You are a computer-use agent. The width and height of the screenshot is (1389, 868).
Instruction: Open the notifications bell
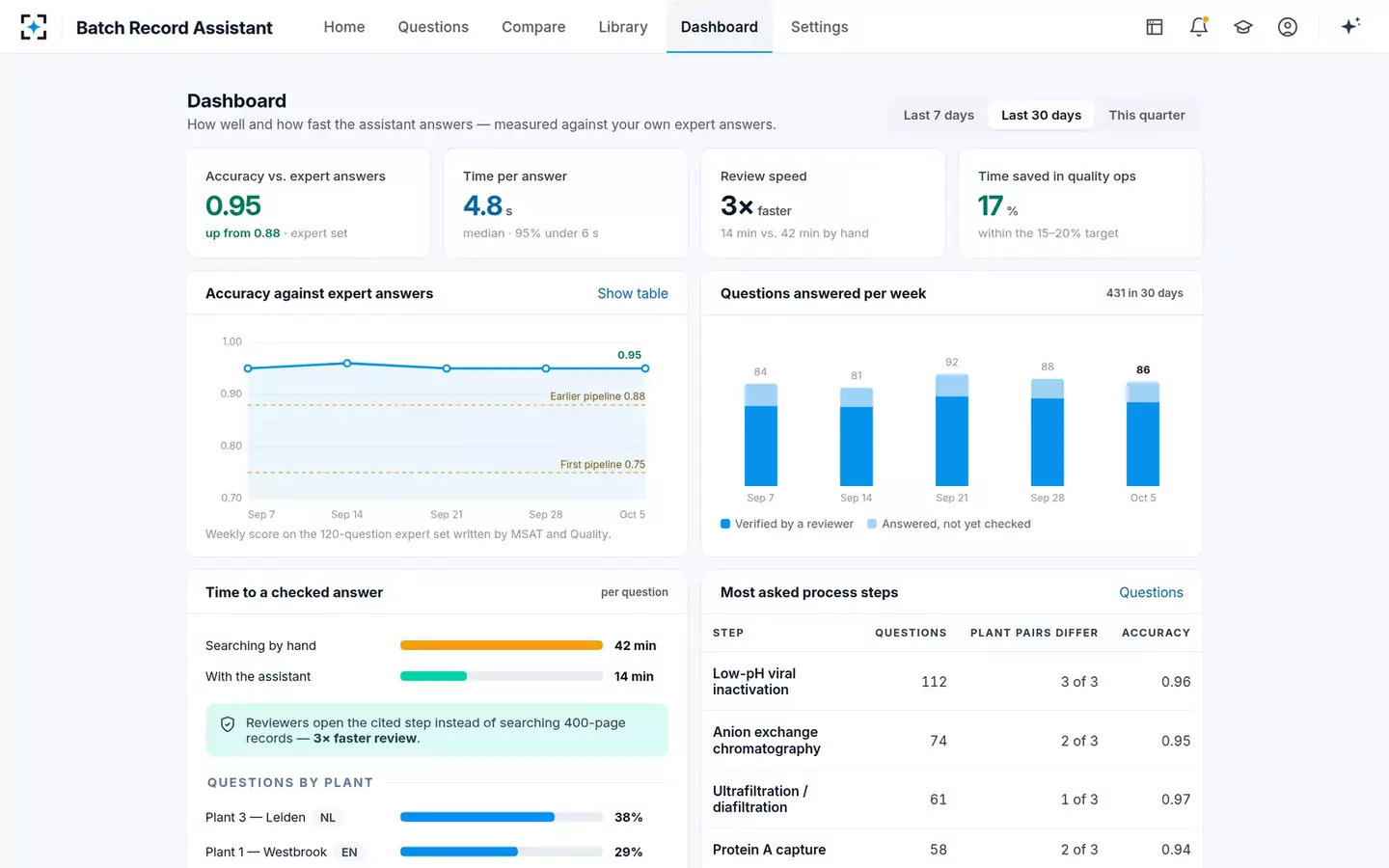click(x=1199, y=27)
